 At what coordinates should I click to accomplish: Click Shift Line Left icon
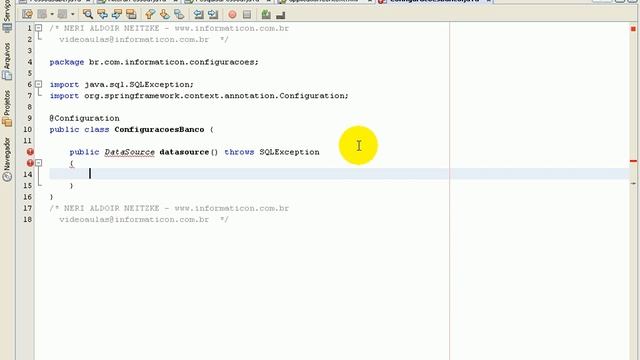[x=198, y=14]
